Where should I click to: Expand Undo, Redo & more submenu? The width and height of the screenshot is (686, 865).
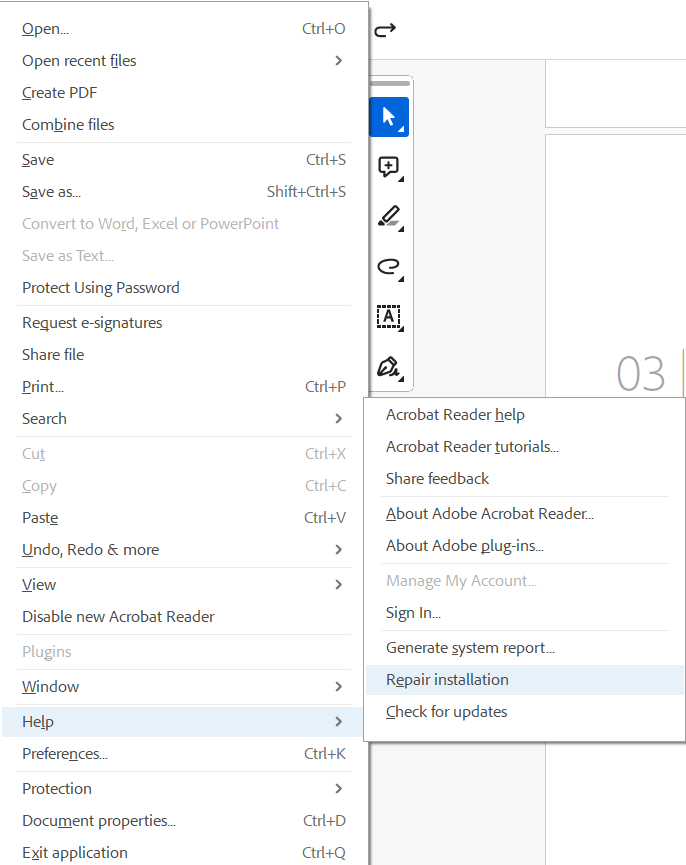pos(183,550)
